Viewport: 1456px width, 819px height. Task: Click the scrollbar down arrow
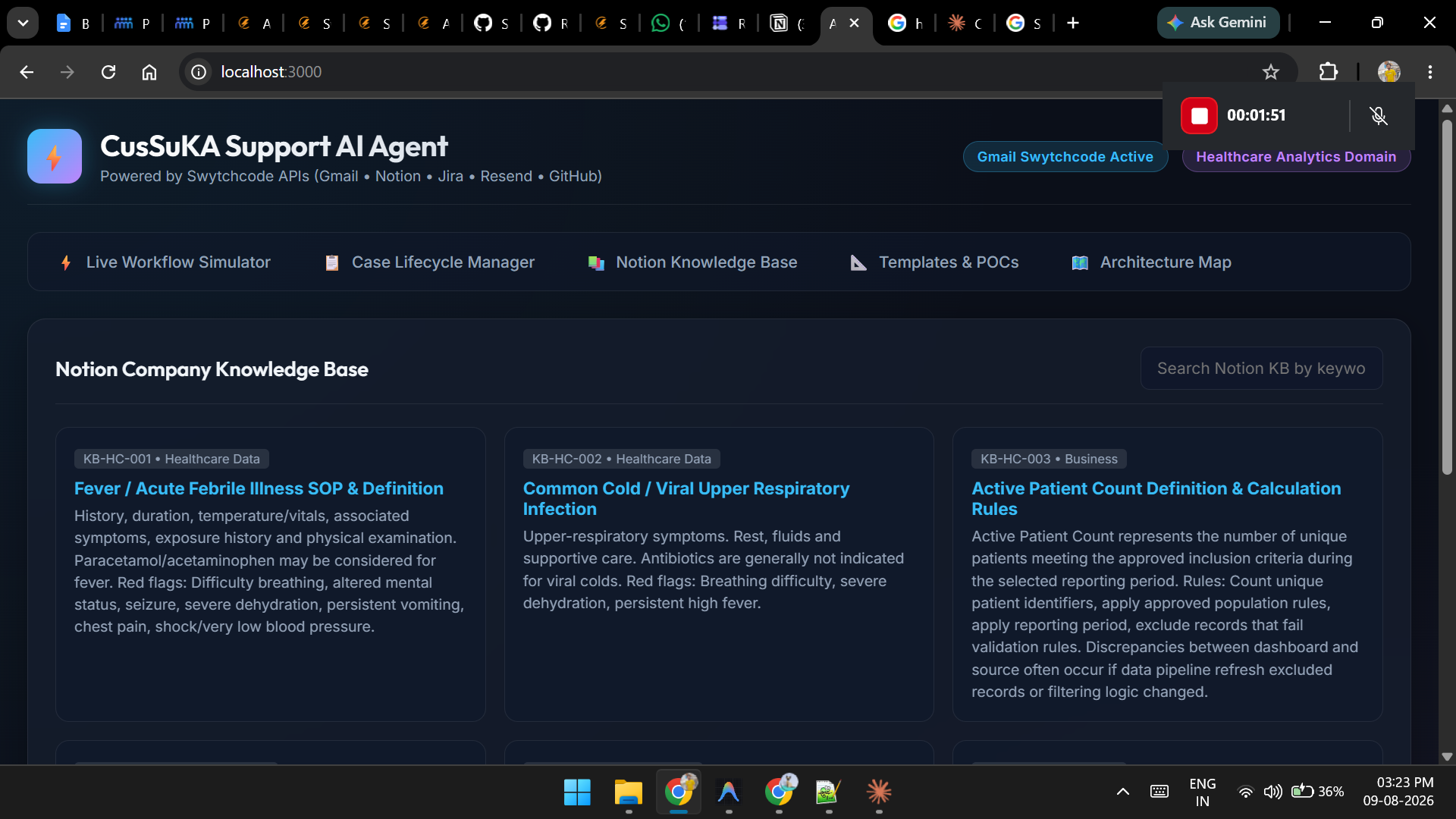click(x=1447, y=757)
